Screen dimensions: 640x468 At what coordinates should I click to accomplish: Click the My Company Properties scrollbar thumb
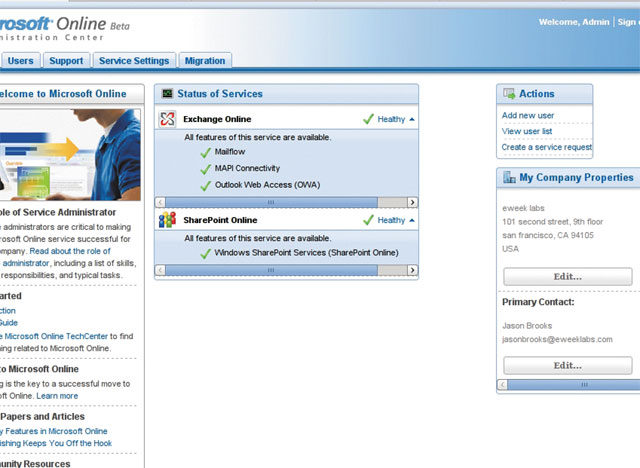tap(574, 385)
